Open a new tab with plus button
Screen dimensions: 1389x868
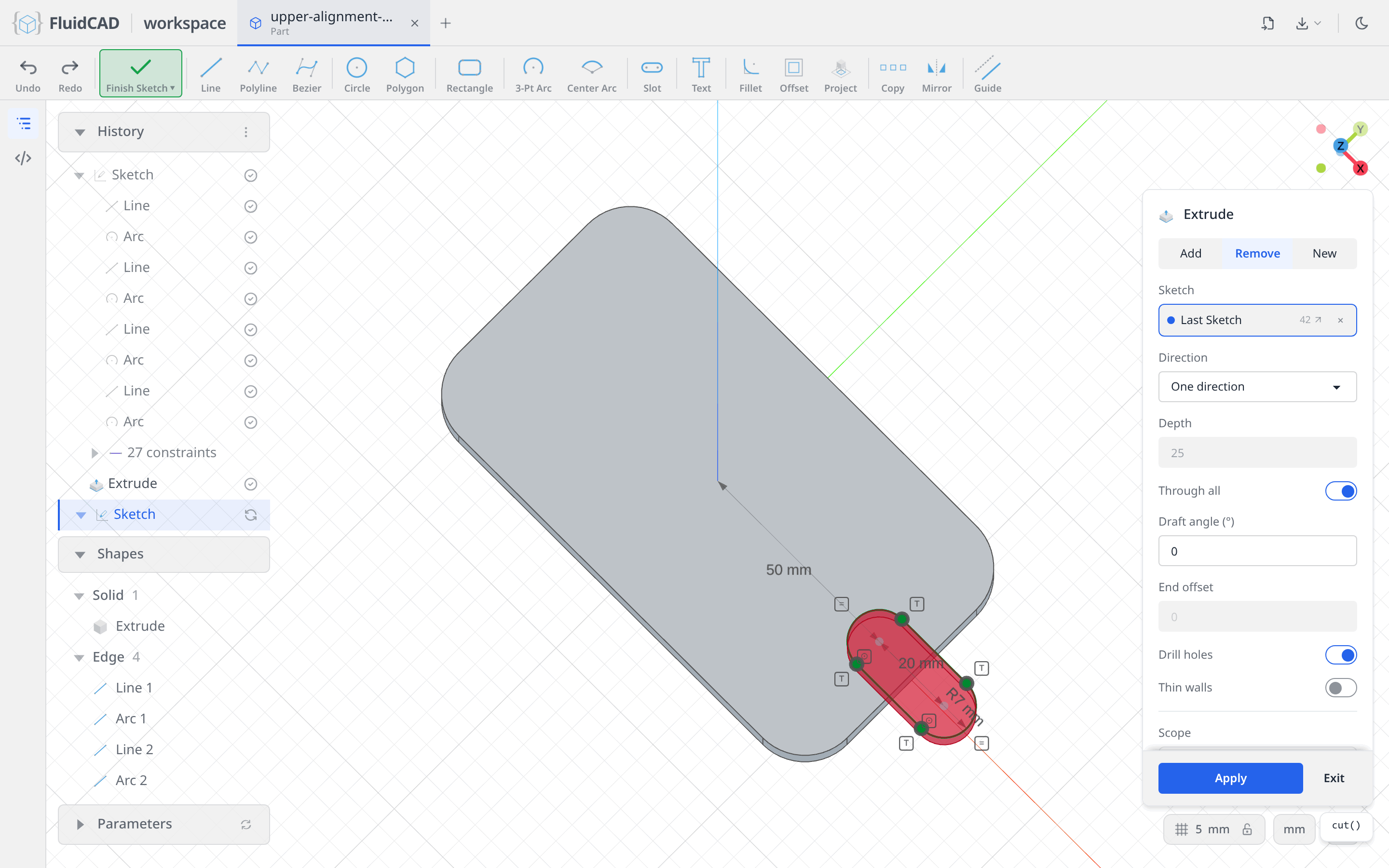coord(446,23)
